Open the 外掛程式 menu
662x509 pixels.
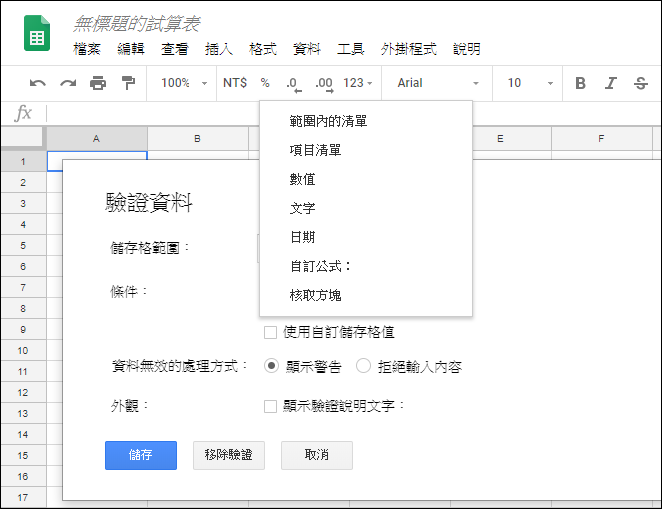(408, 49)
